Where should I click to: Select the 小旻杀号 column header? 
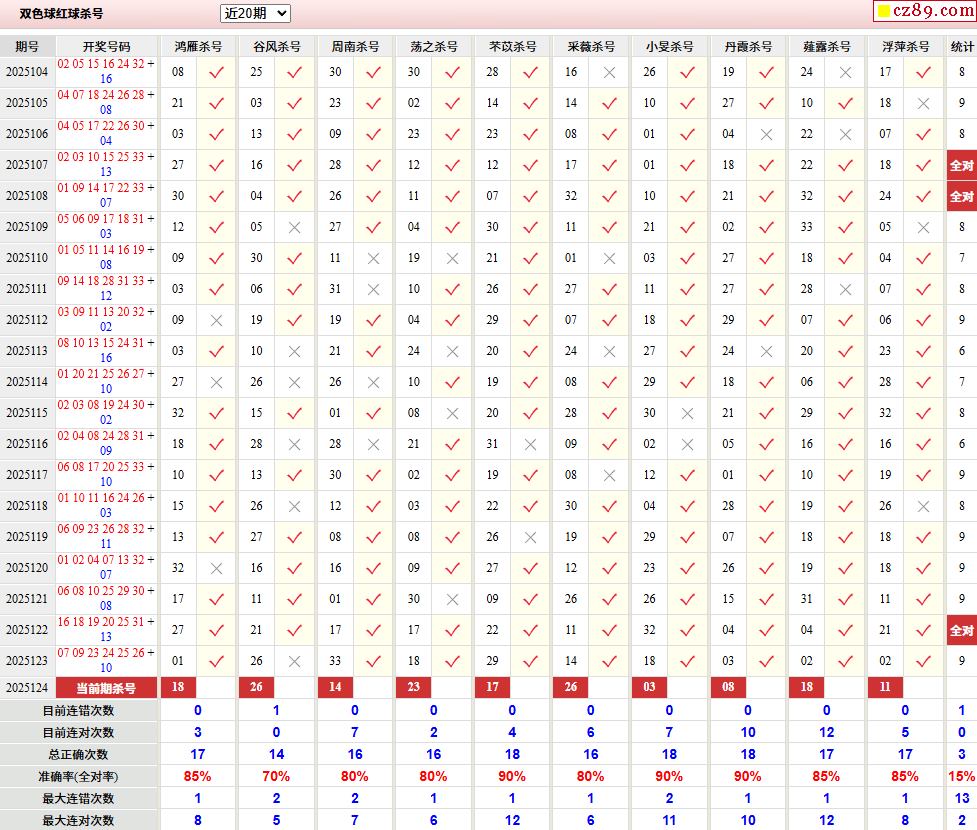[x=669, y=47]
